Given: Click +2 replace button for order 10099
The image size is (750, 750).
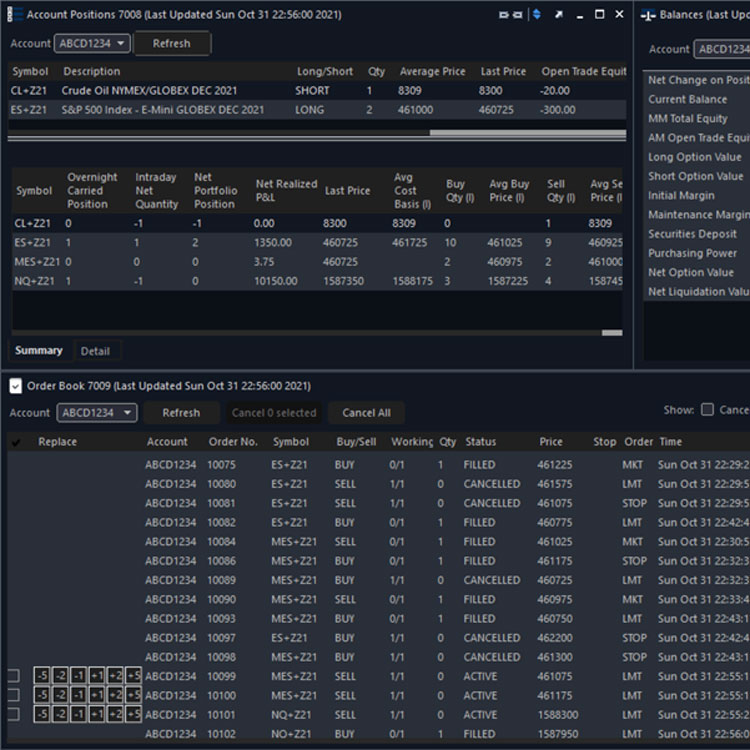Looking at the screenshot, I should [x=115, y=675].
